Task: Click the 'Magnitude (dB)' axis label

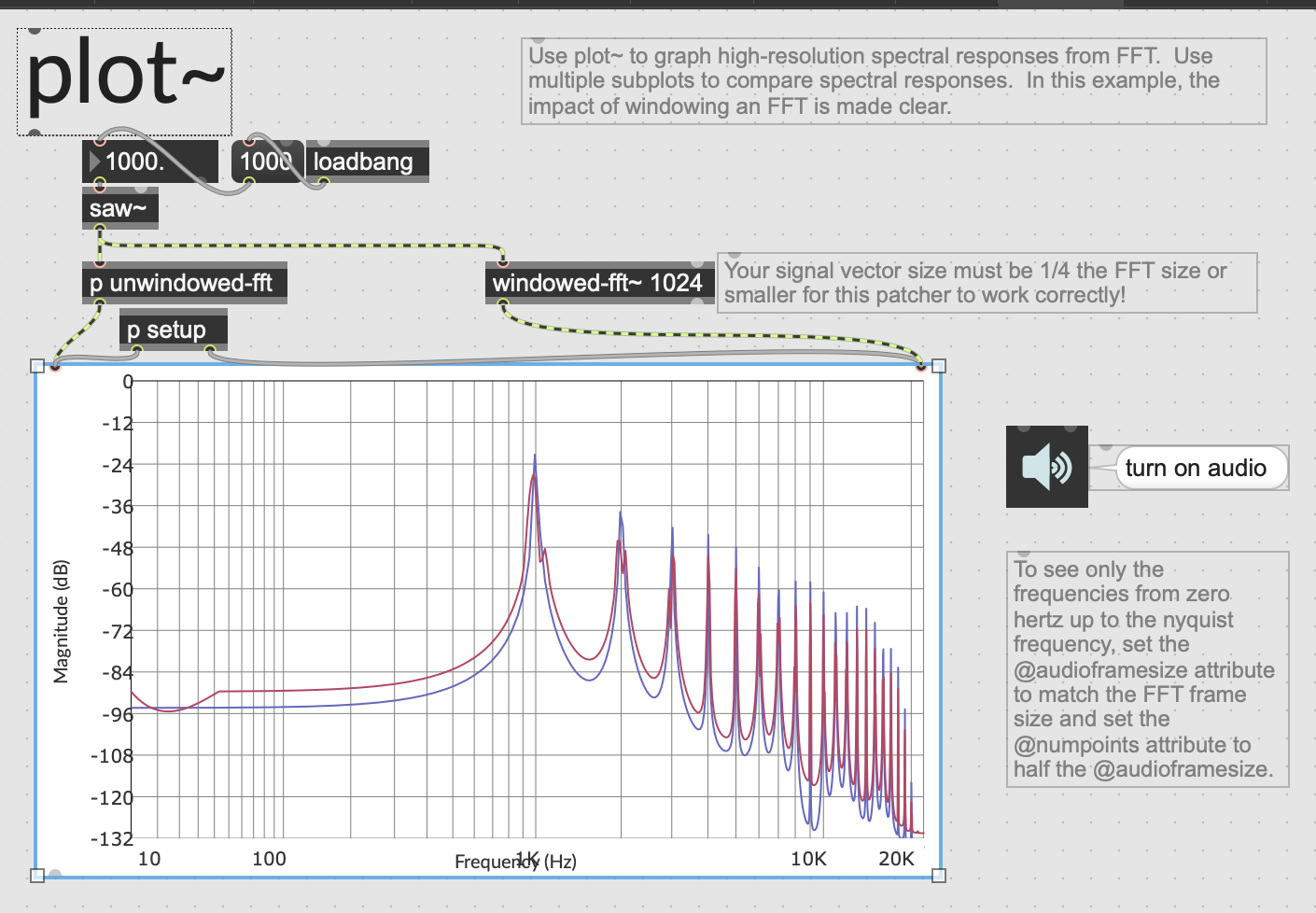Action: (62, 621)
